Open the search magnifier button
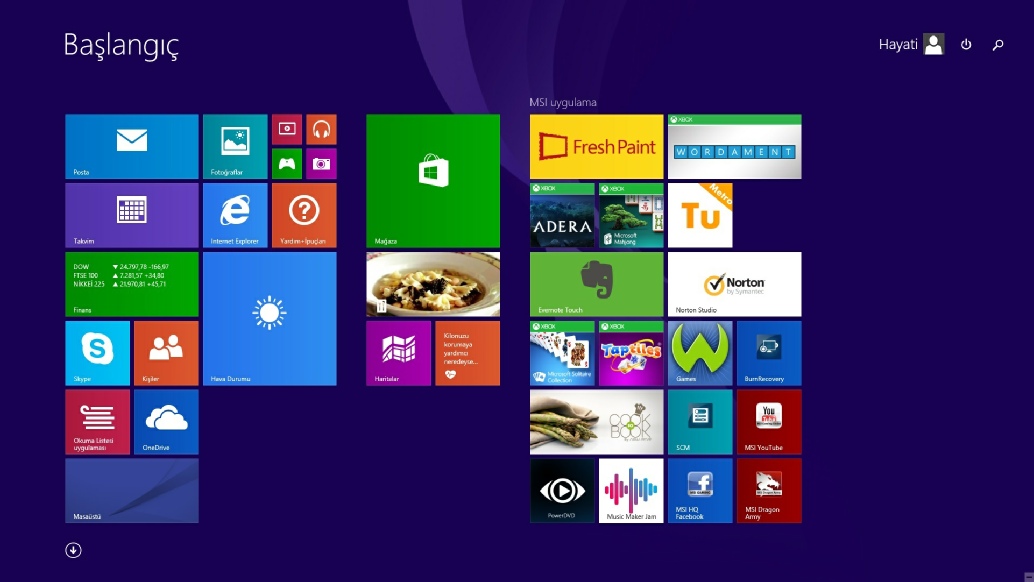This screenshot has height=582, width=1034. click(x=998, y=44)
